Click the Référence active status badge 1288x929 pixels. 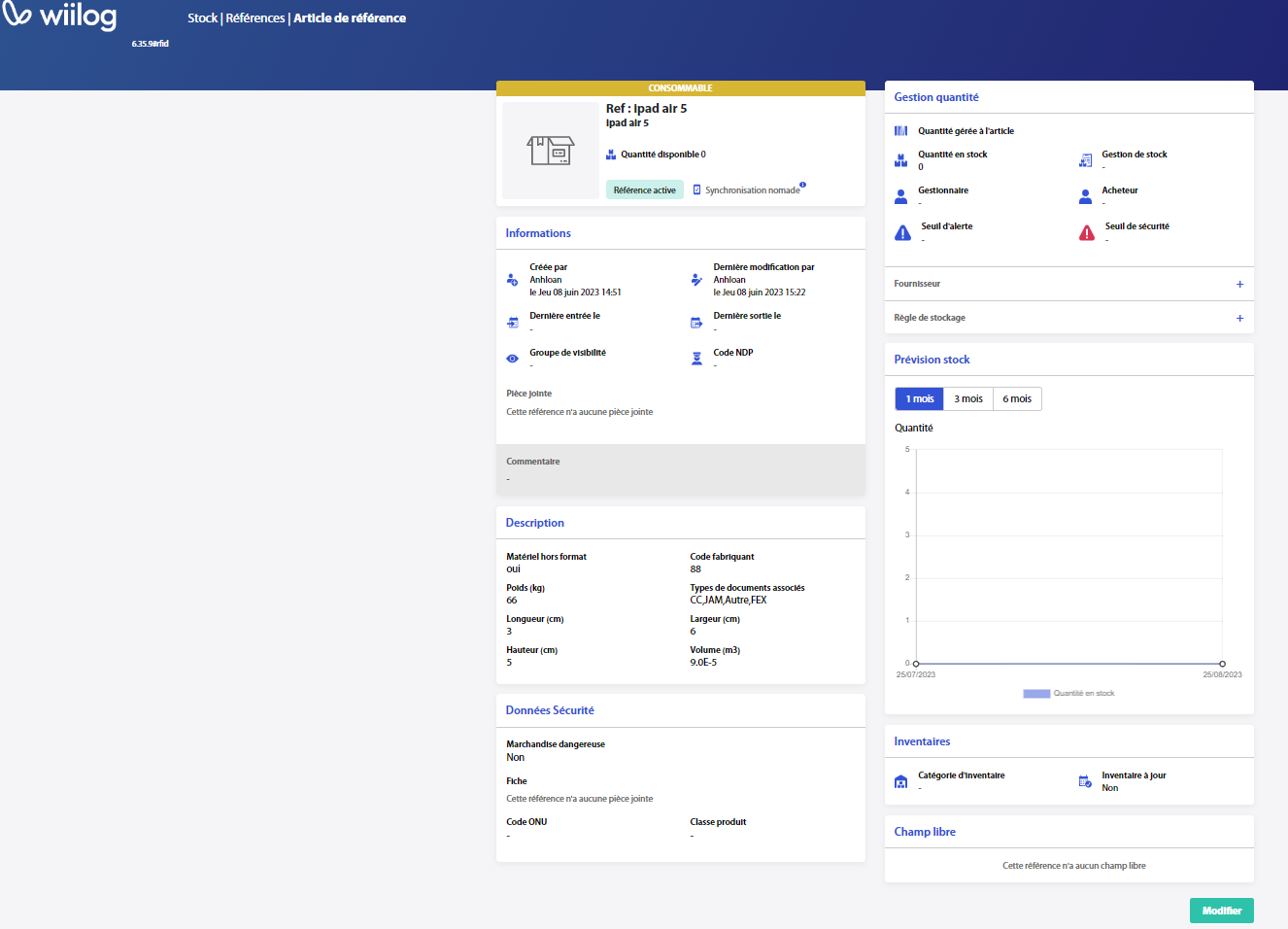click(644, 190)
